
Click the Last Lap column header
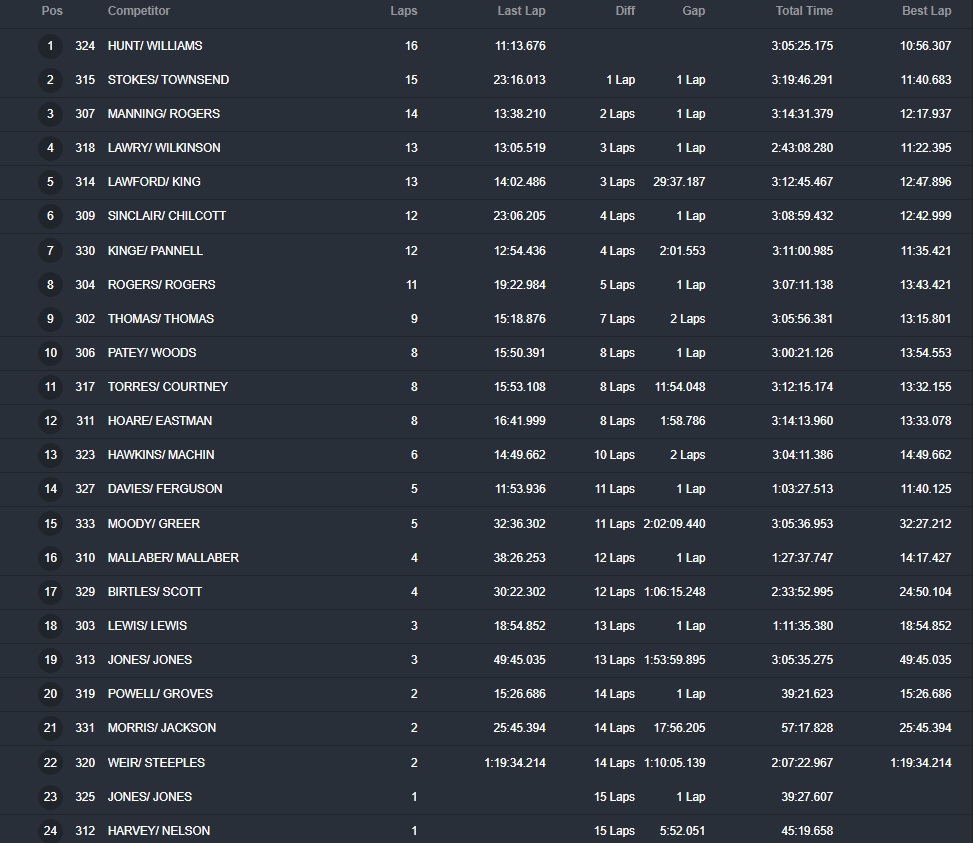click(521, 11)
